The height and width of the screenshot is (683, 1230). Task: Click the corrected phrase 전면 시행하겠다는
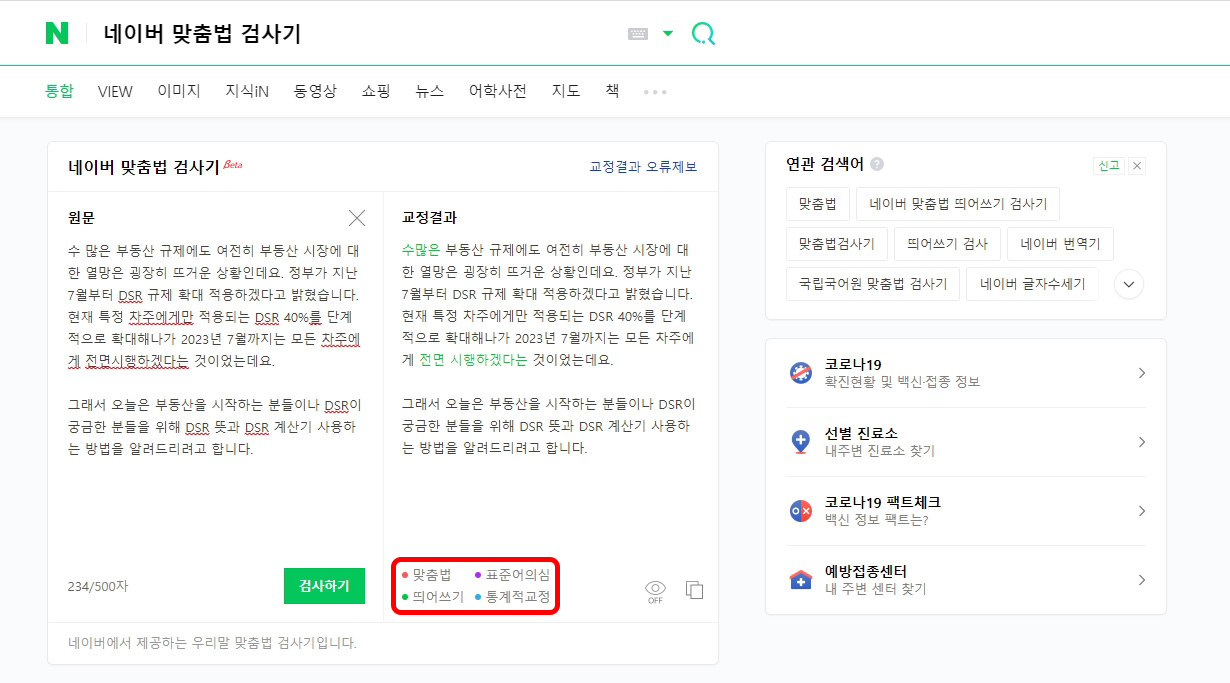[x=473, y=360]
